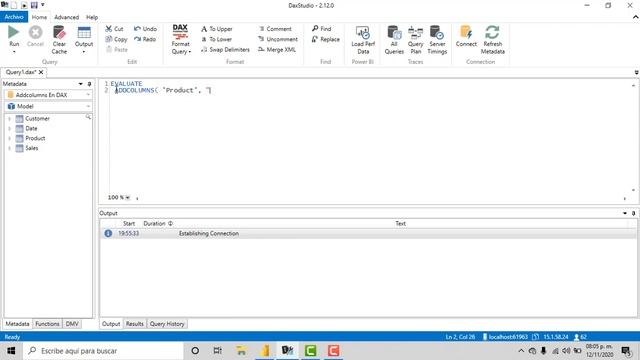Screen dimensions: 640x360
Task: Sort output by the Duration column
Action: click(x=158, y=224)
